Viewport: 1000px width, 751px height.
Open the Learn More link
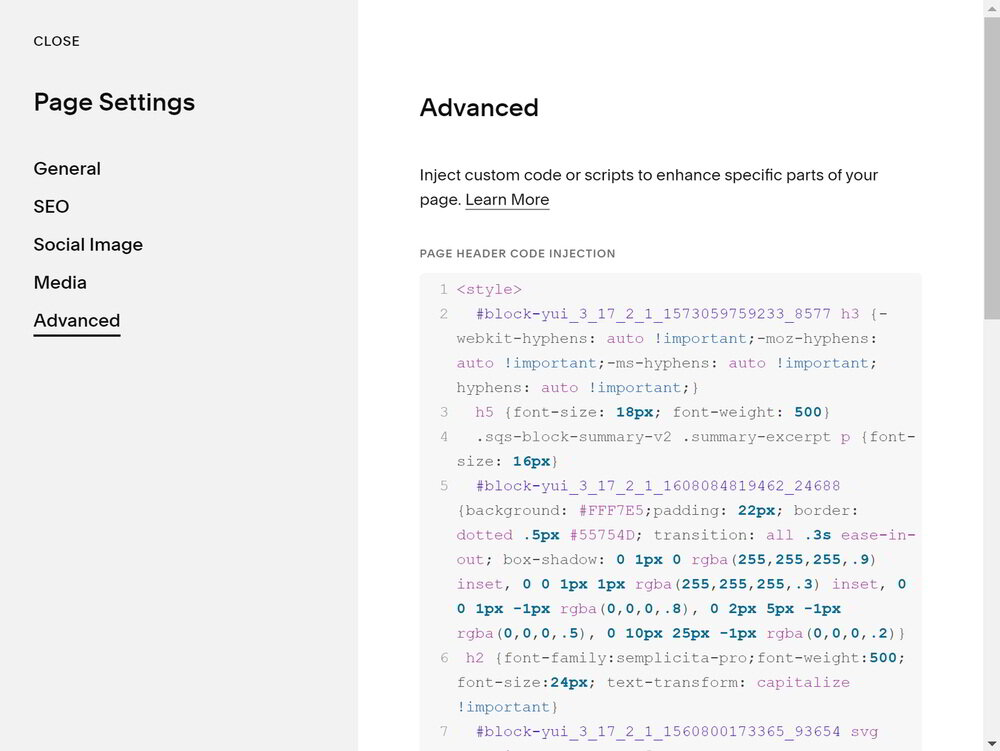point(507,200)
